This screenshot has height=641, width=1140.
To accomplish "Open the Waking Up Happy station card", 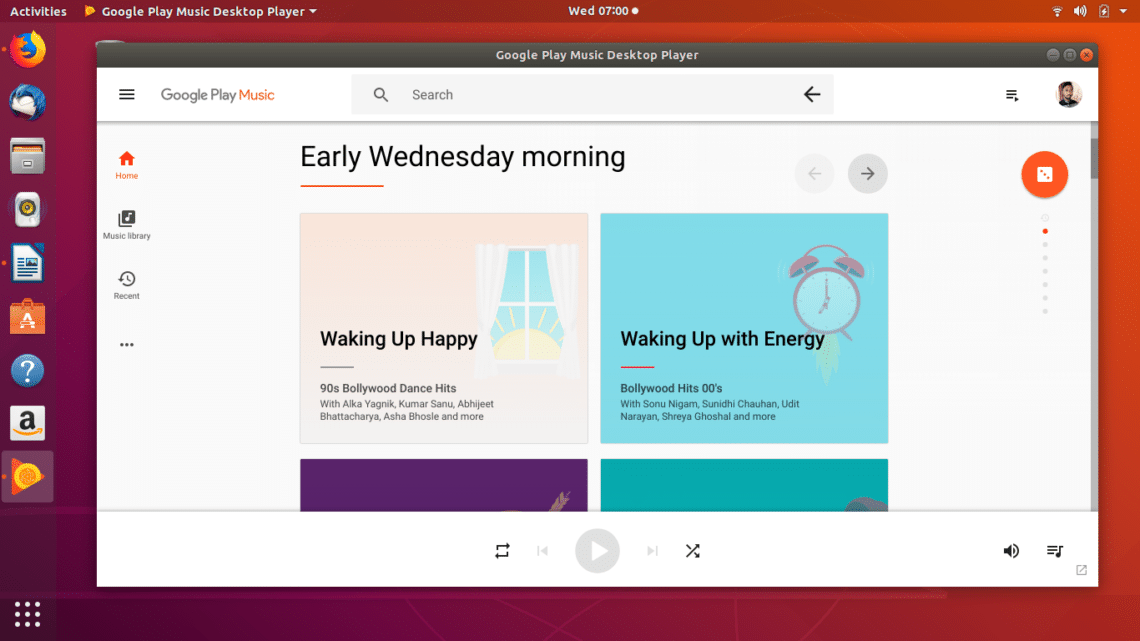I will pyautogui.click(x=443, y=328).
